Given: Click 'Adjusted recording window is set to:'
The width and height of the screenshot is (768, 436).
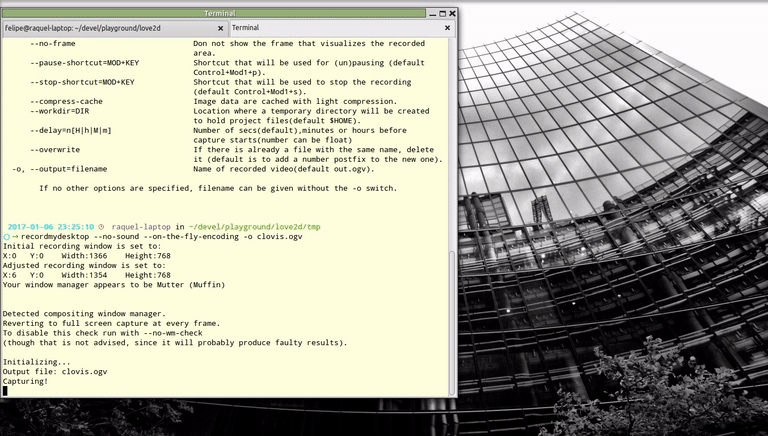Looking at the screenshot, I should 84,266.
